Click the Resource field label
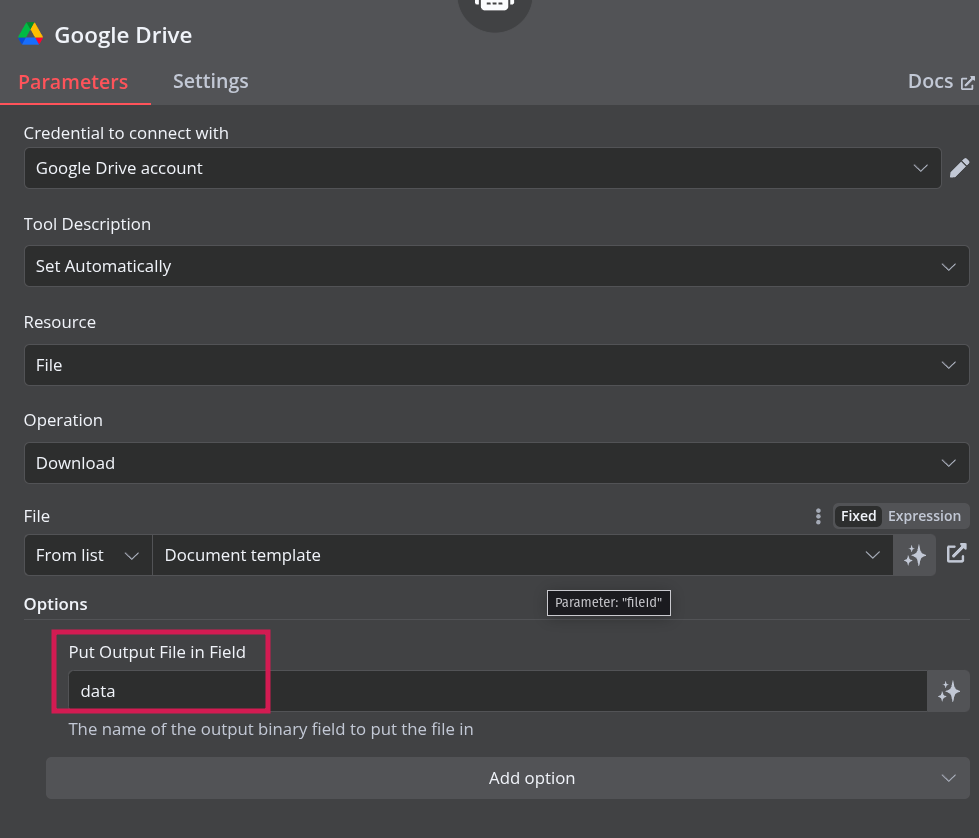 (x=60, y=323)
